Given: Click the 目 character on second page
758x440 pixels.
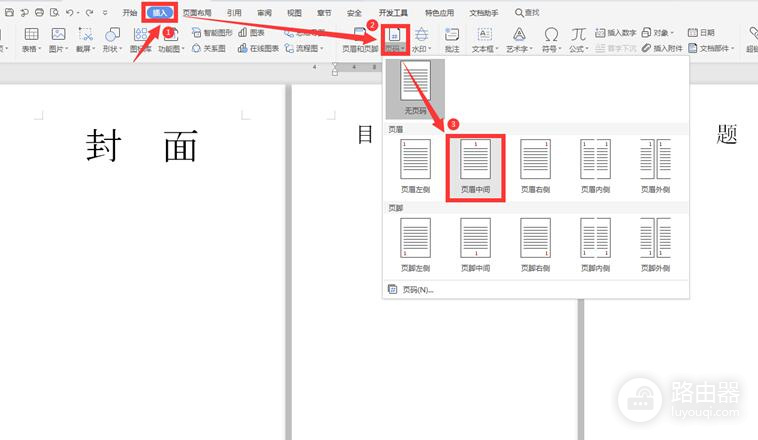Looking at the screenshot, I should pos(365,134).
